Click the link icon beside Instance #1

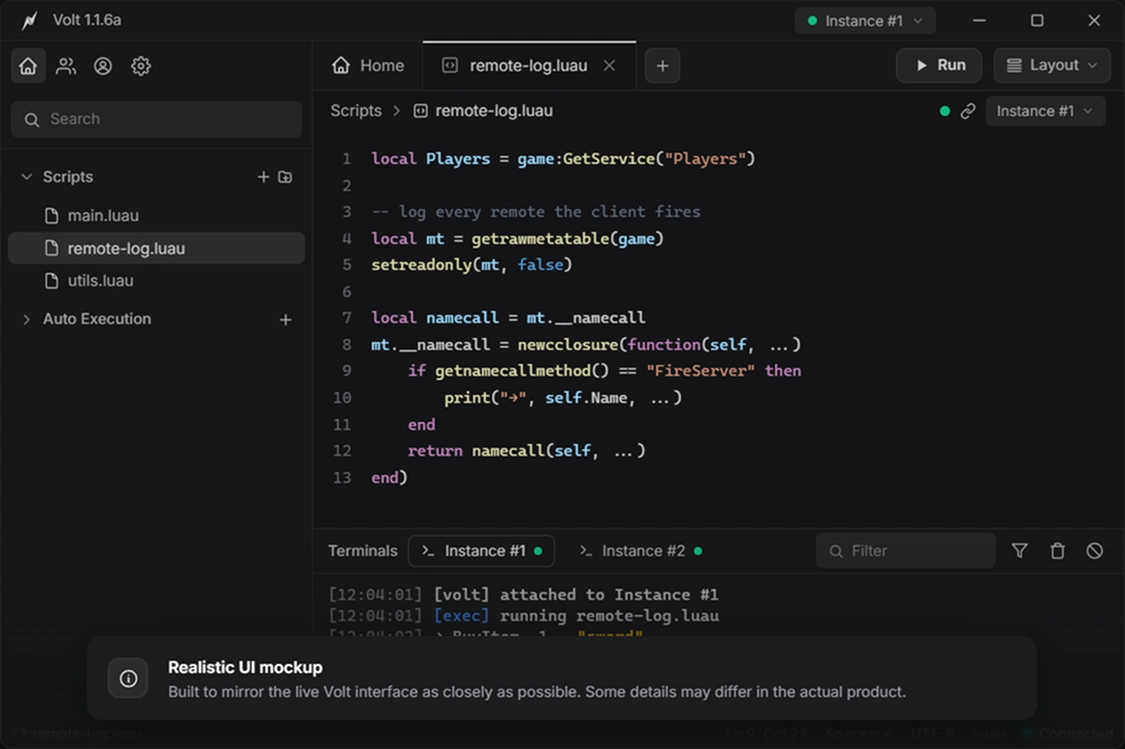click(968, 111)
